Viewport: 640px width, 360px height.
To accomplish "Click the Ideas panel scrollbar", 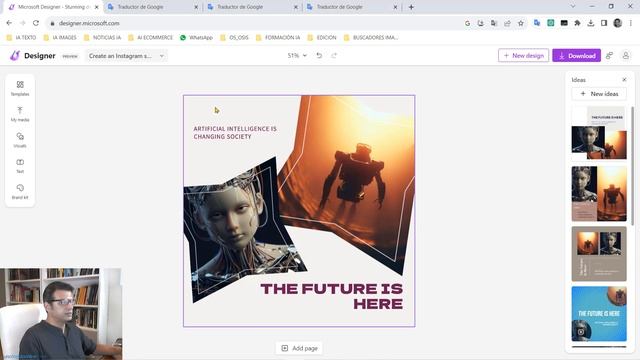I will click(632, 165).
